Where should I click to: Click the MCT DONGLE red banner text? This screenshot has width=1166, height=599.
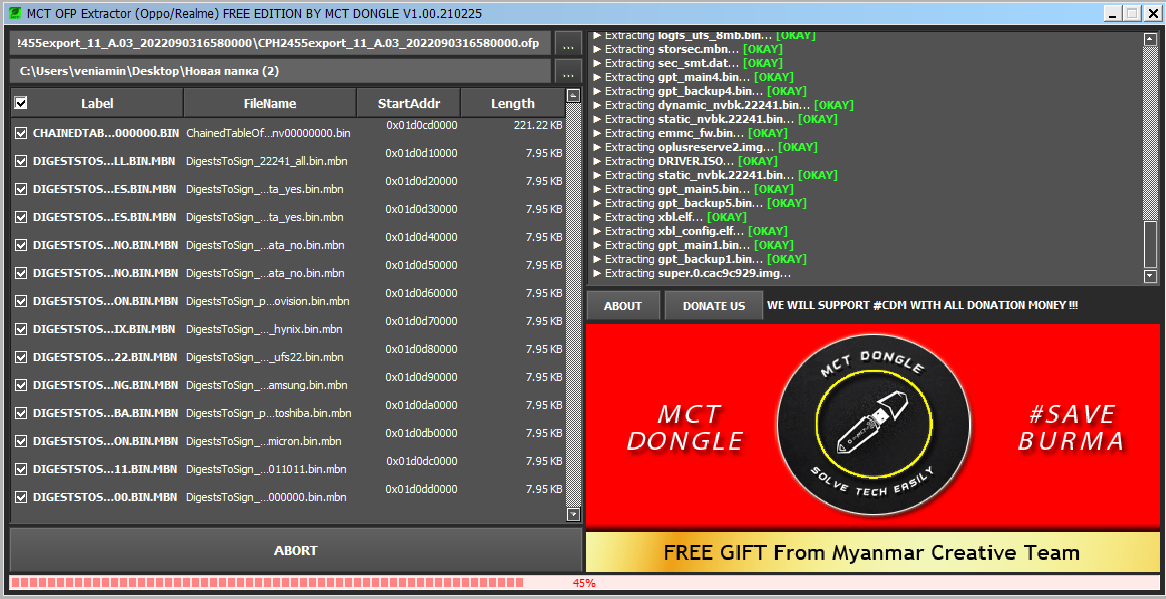point(685,427)
